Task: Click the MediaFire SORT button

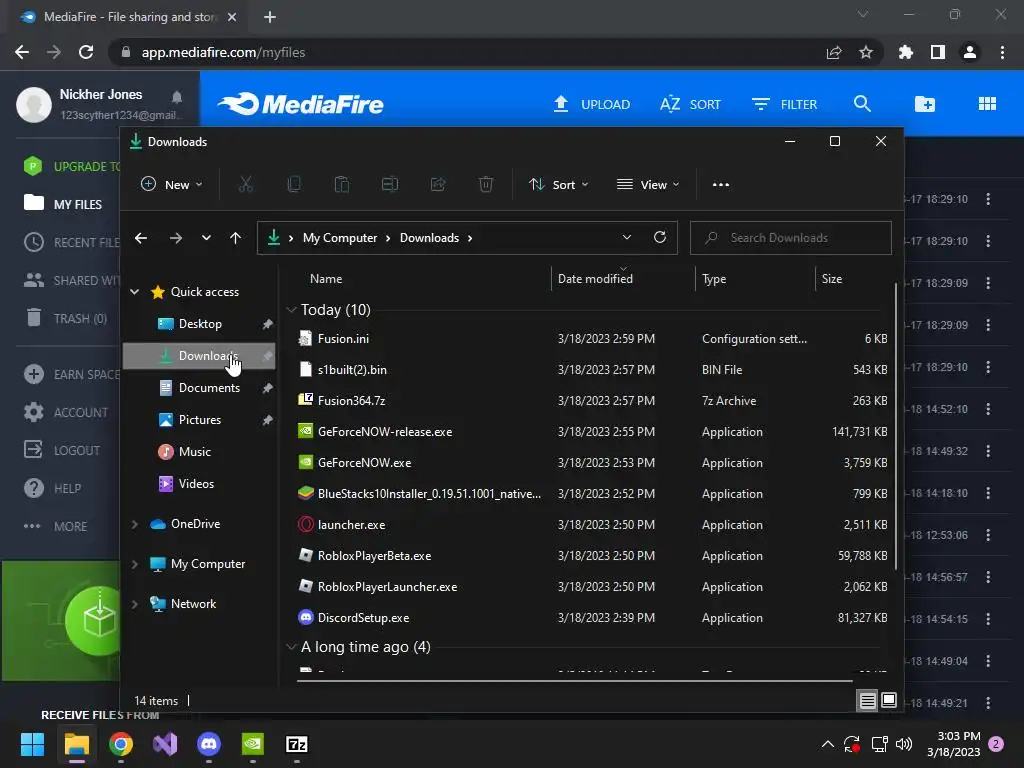Action: click(690, 104)
